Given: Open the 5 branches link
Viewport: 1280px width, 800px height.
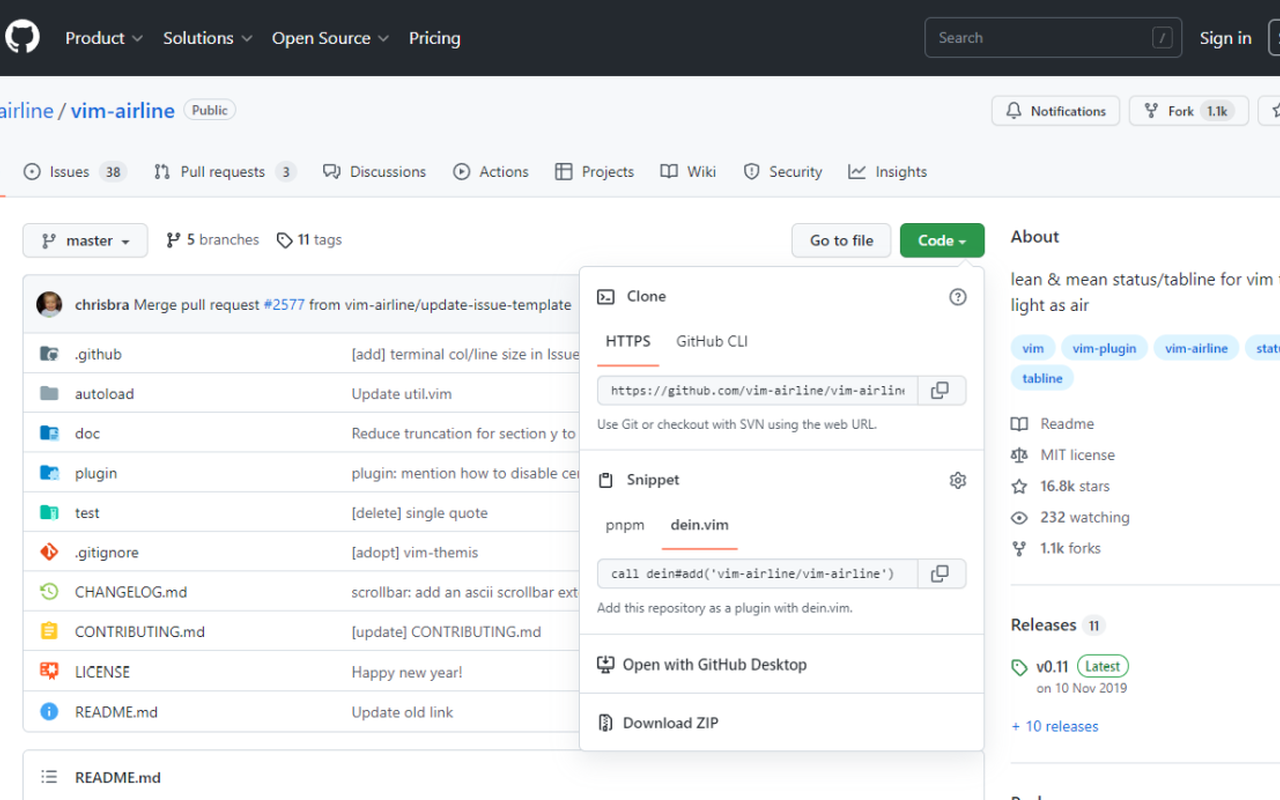Looking at the screenshot, I should [212, 240].
